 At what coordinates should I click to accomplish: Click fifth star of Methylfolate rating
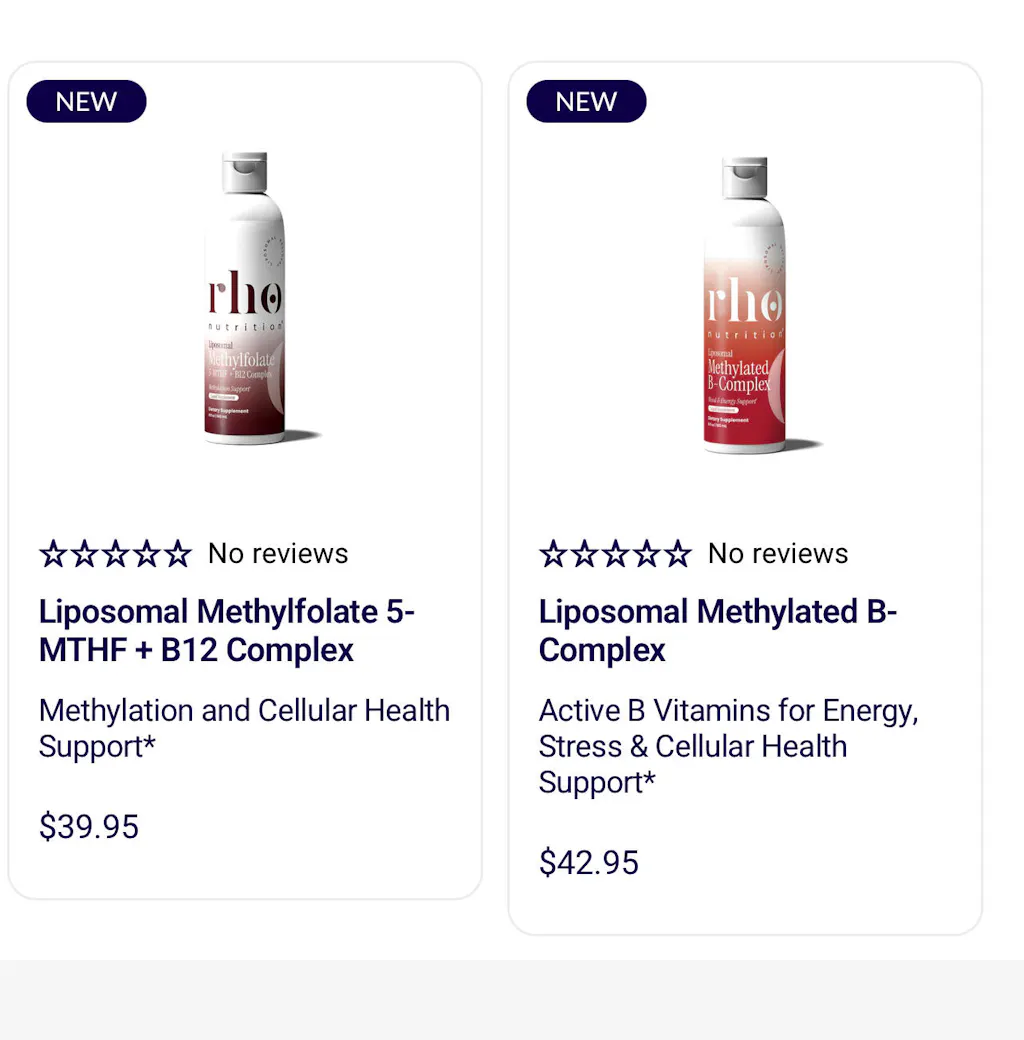(177, 554)
